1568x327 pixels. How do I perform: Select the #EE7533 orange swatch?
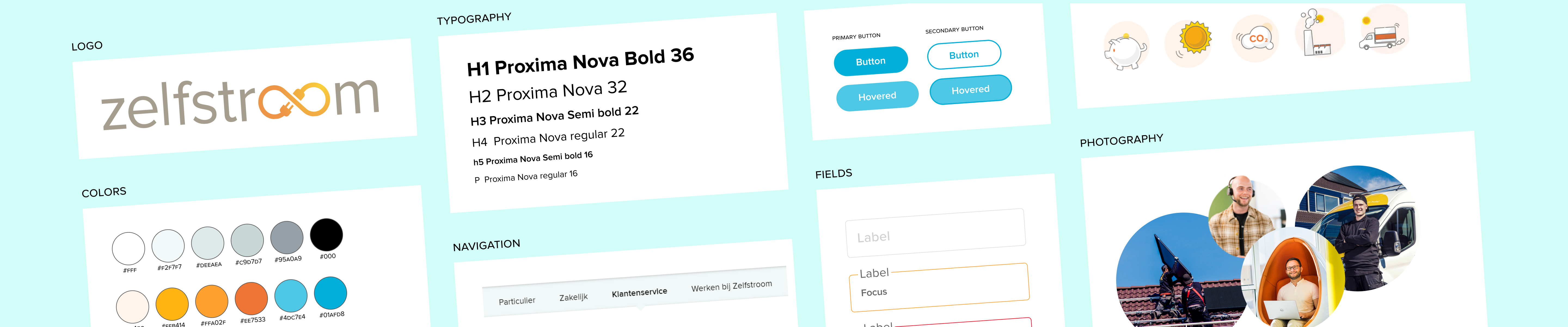pyautogui.click(x=251, y=298)
